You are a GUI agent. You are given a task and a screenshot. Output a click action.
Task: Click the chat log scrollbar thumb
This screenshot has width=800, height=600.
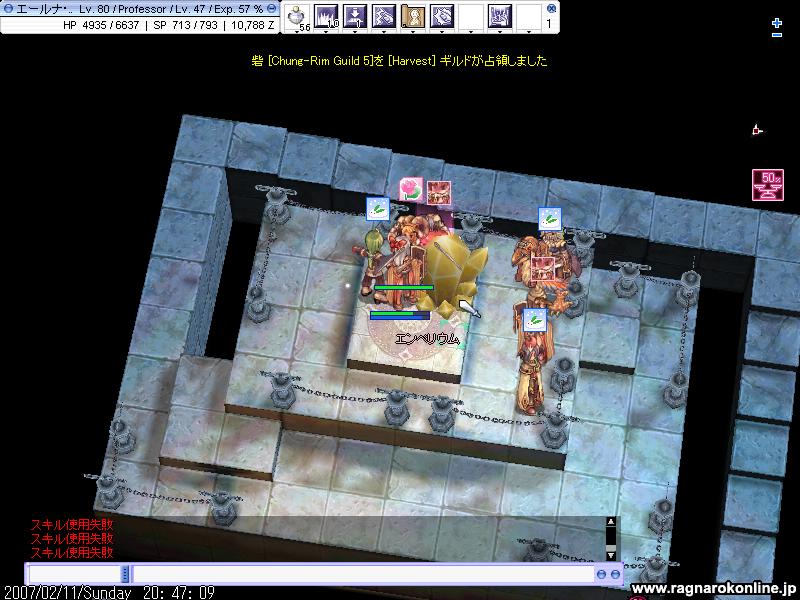pos(611,547)
